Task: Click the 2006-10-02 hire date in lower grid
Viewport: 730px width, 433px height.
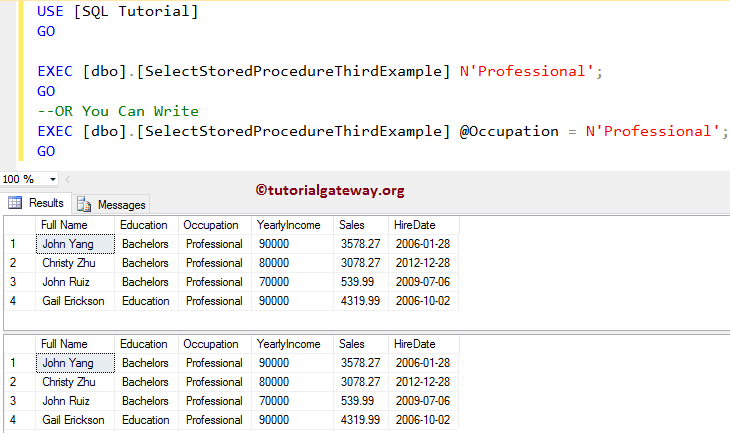Action: tap(424, 420)
